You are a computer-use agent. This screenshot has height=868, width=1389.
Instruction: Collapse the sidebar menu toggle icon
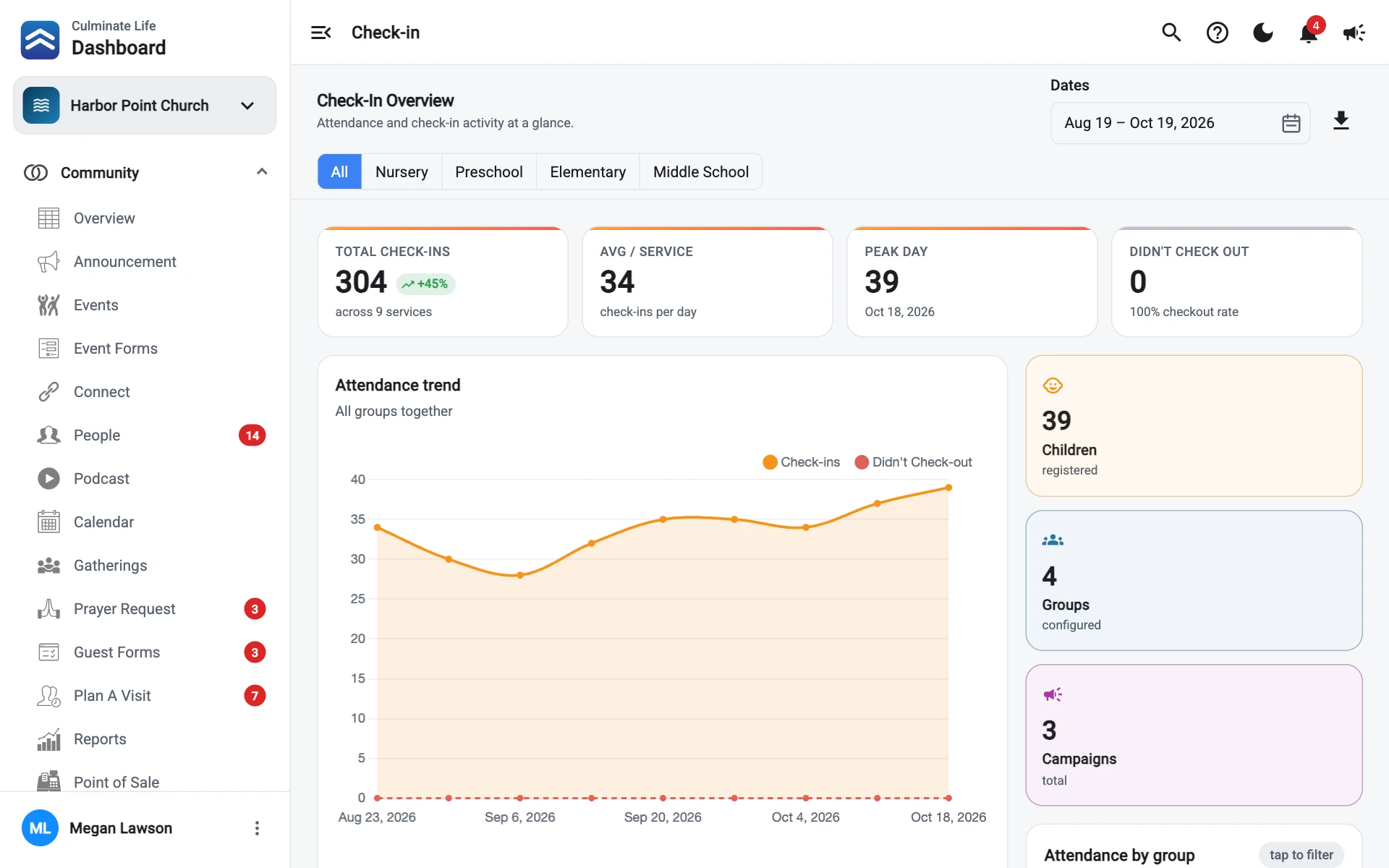(320, 33)
